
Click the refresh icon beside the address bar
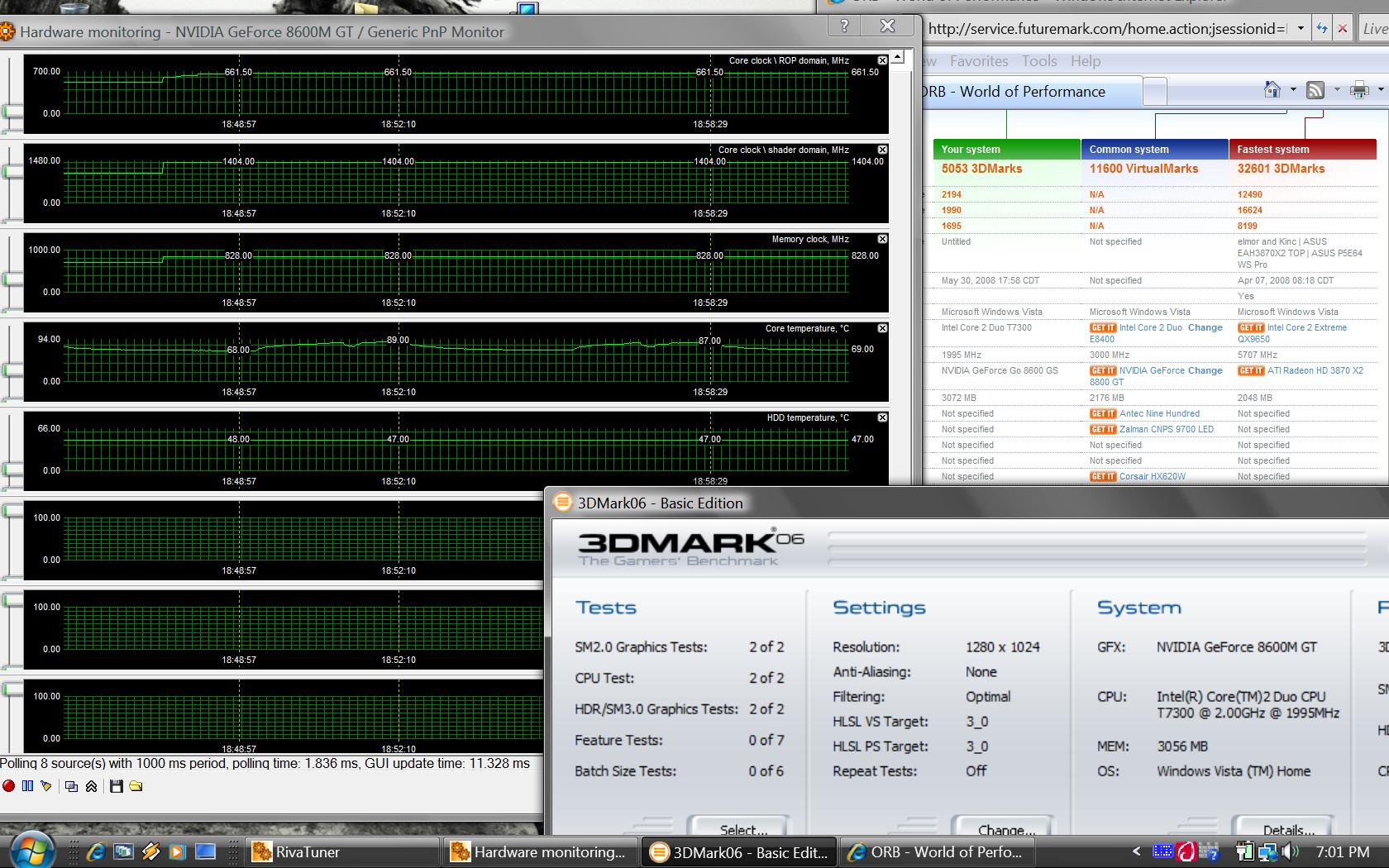(1321, 28)
